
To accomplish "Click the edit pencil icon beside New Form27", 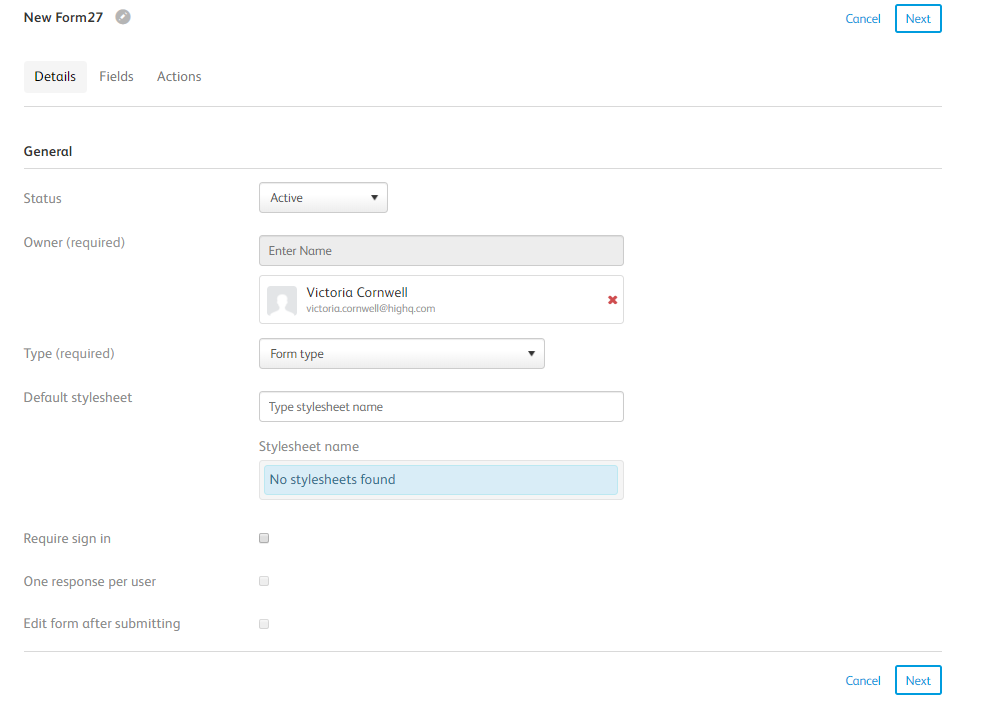I will pyautogui.click(x=123, y=17).
